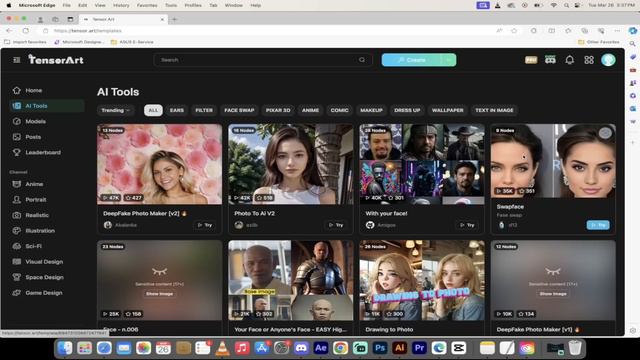640x360 pixels.
Task: Go to Posts in the sidebar
Action: [33, 137]
